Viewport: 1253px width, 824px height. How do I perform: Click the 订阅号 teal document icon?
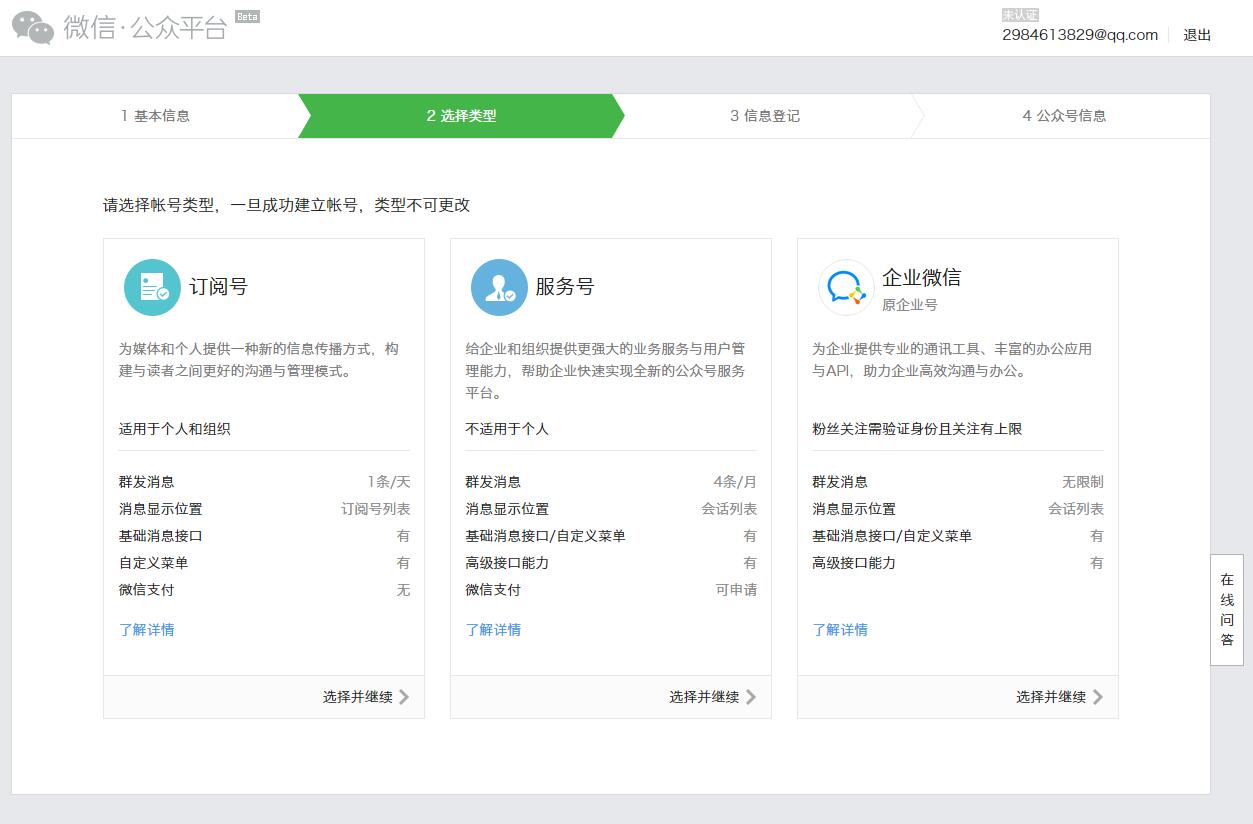point(152,287)
